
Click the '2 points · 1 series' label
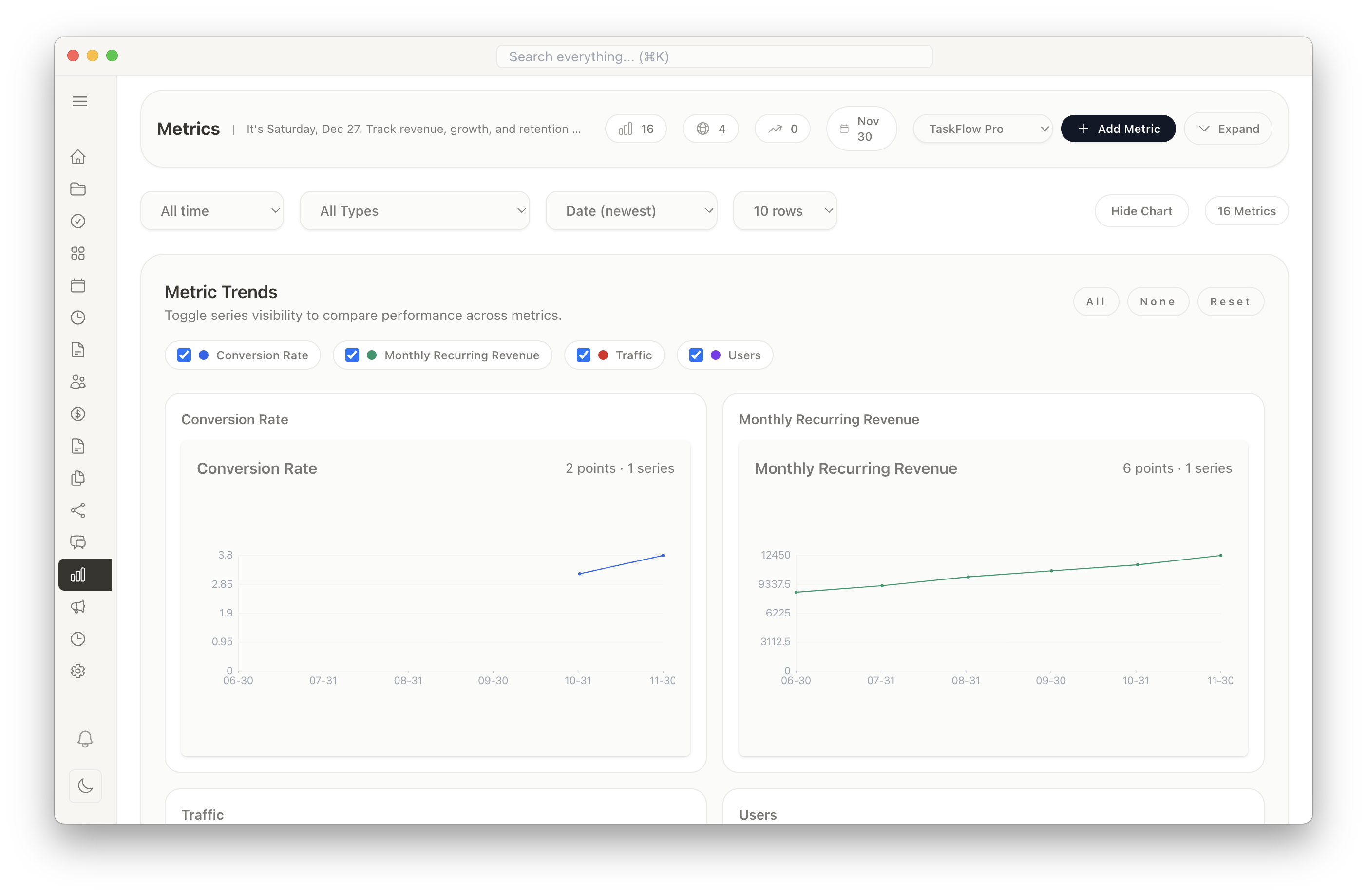coord(620,468)
